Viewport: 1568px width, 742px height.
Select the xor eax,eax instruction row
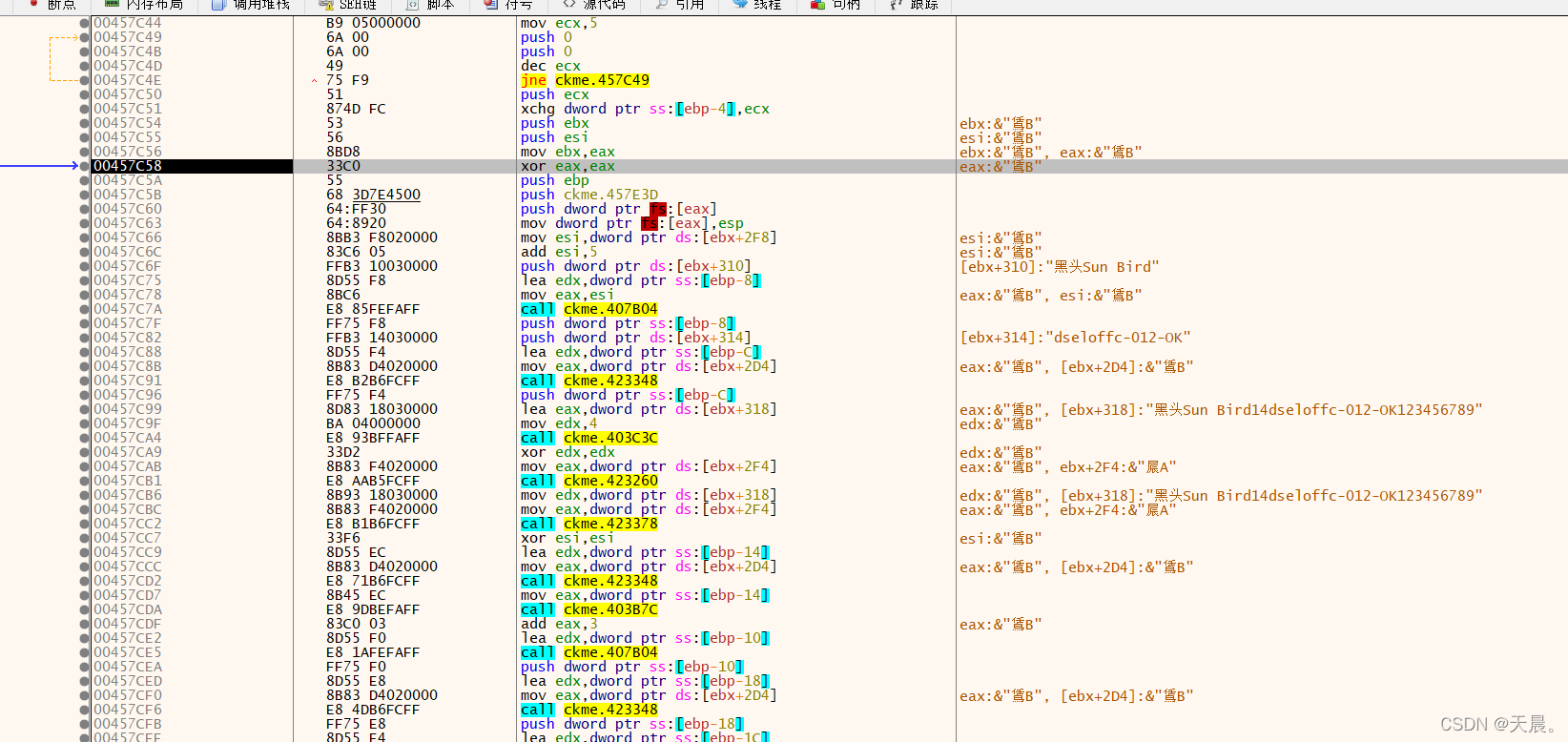[567, 166]
